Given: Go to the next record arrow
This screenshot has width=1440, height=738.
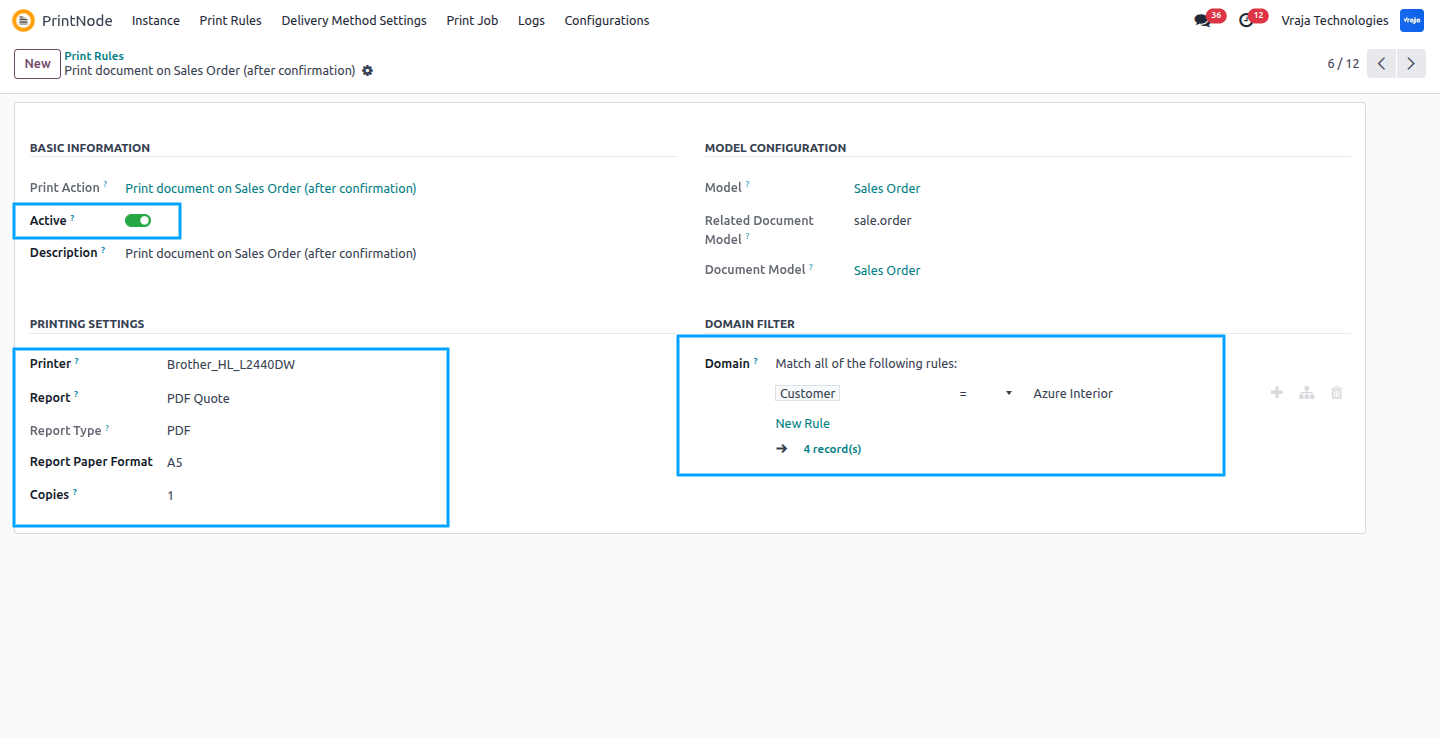Looking at the screenshot, I should tap(1411, 63).
